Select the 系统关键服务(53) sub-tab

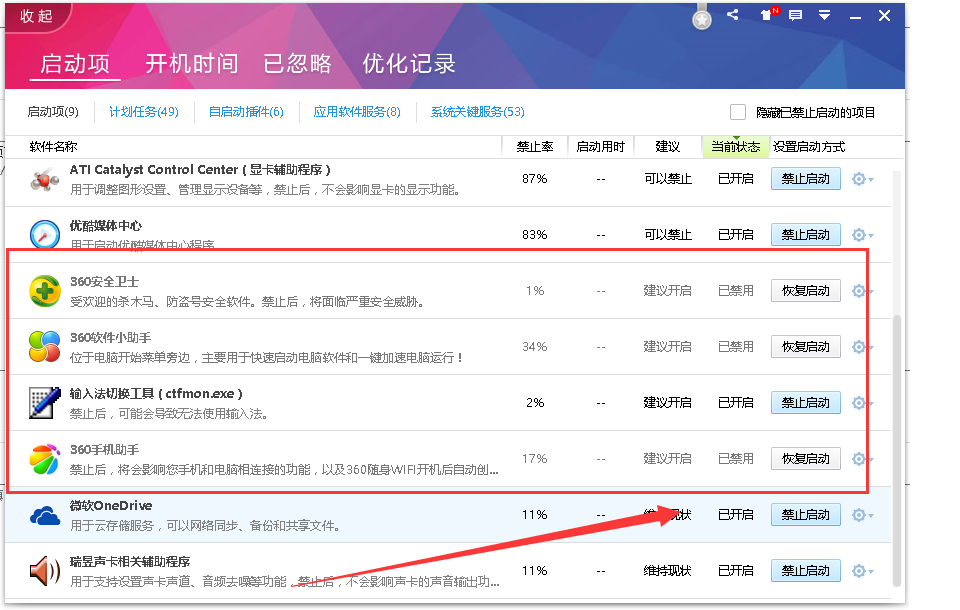pos(478,111)
